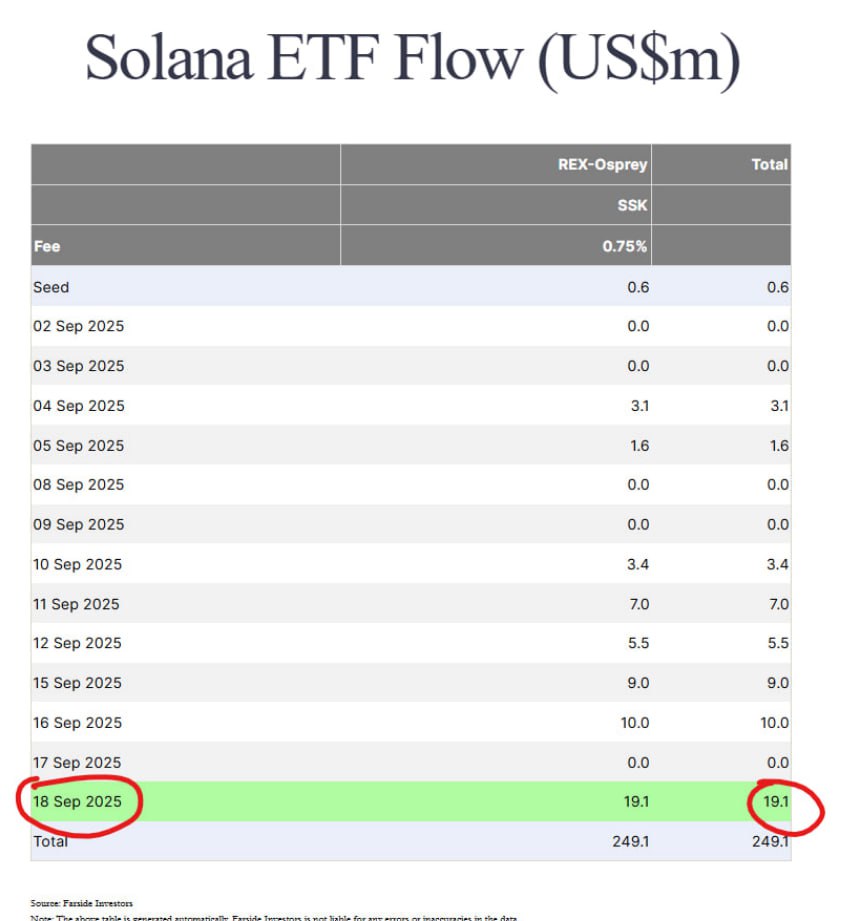
Task: Select the 02 Sep 2025 date cell
Action: click(79, 326)
